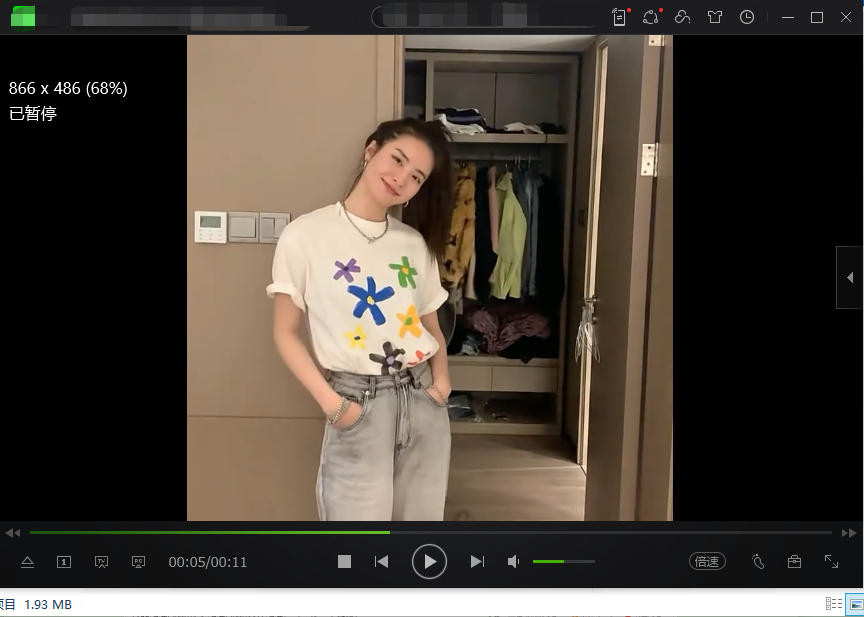Skip to the next video
The width and height of the screenshot is (864, 617).
click(x=477, y=561)
